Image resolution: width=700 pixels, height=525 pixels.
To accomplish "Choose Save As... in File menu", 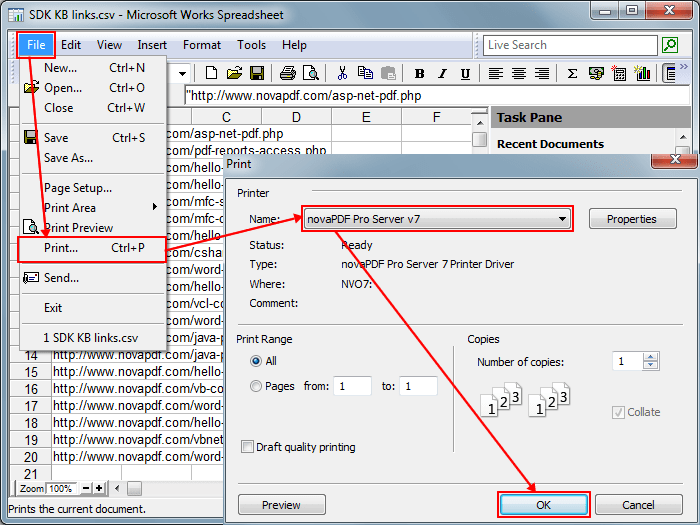I will 92,158.
